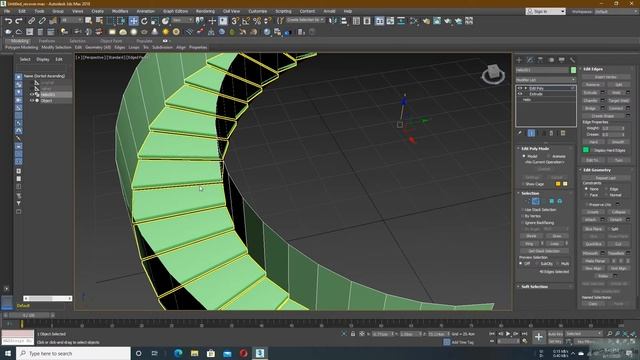The image size is (640, 360).
Task: Expand the Edit Poly modifier sub-levels
Action: tap(526, 88)
